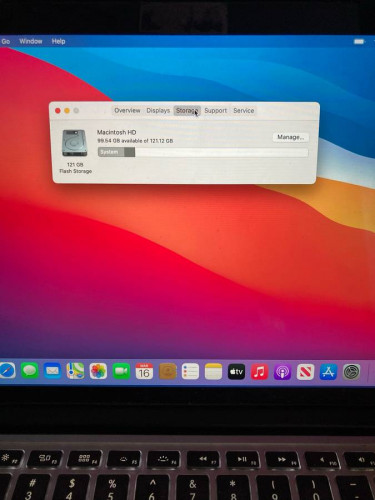Switch to the Displays tab
This screenshot has height=500, width=375.
(158, 111)
